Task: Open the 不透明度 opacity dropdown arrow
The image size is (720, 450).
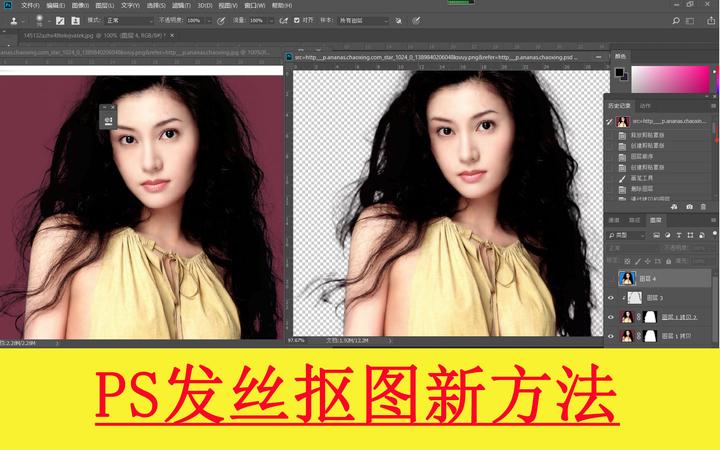Action: tap(209, 21)
